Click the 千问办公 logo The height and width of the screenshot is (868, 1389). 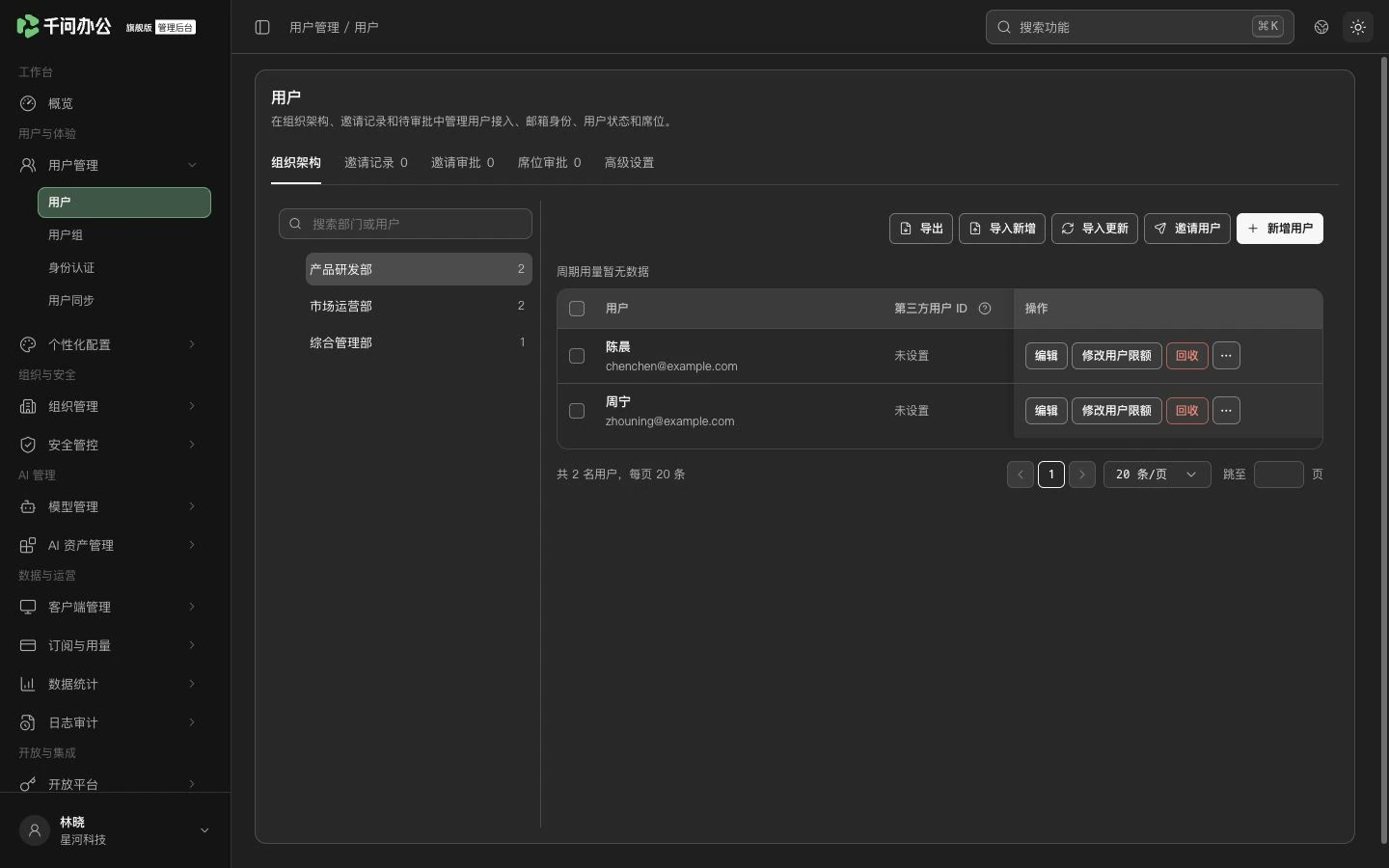click(x=64, y=26)
